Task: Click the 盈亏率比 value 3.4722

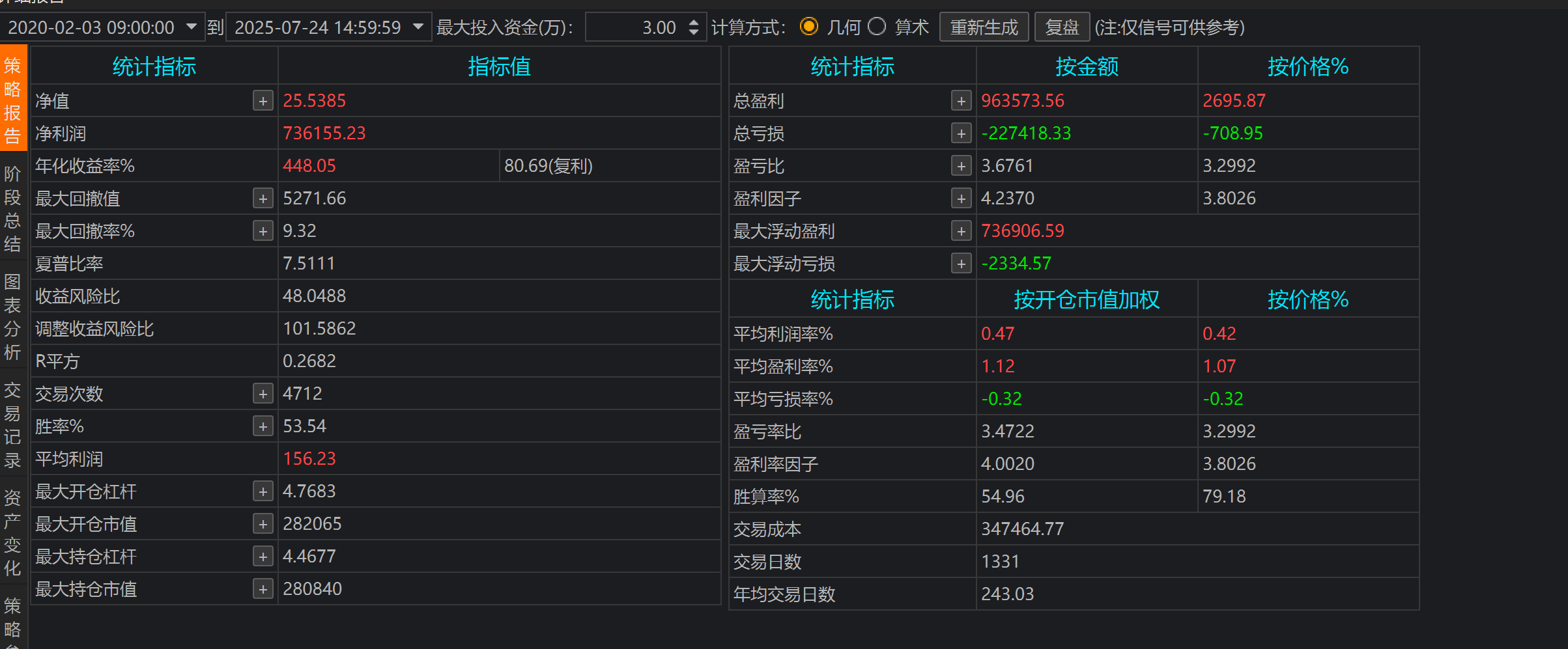Action: [1007, 432]
